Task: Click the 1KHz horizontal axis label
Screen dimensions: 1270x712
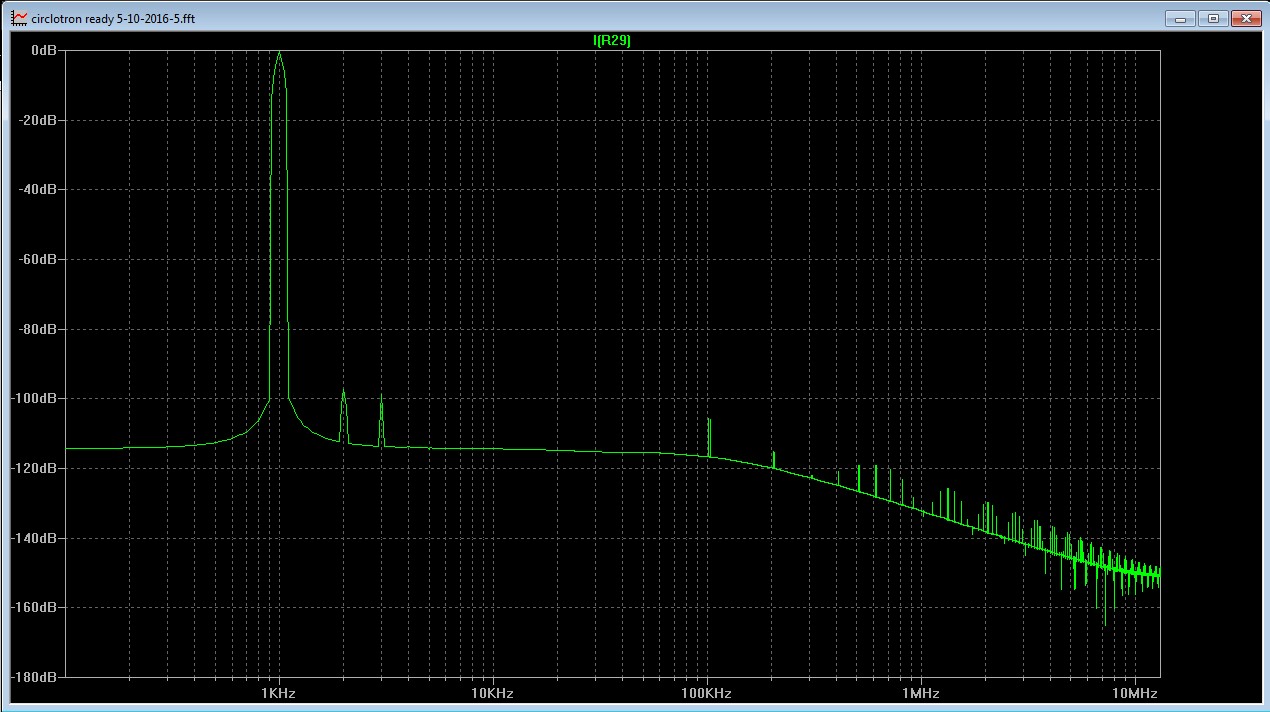Action: 278,693
